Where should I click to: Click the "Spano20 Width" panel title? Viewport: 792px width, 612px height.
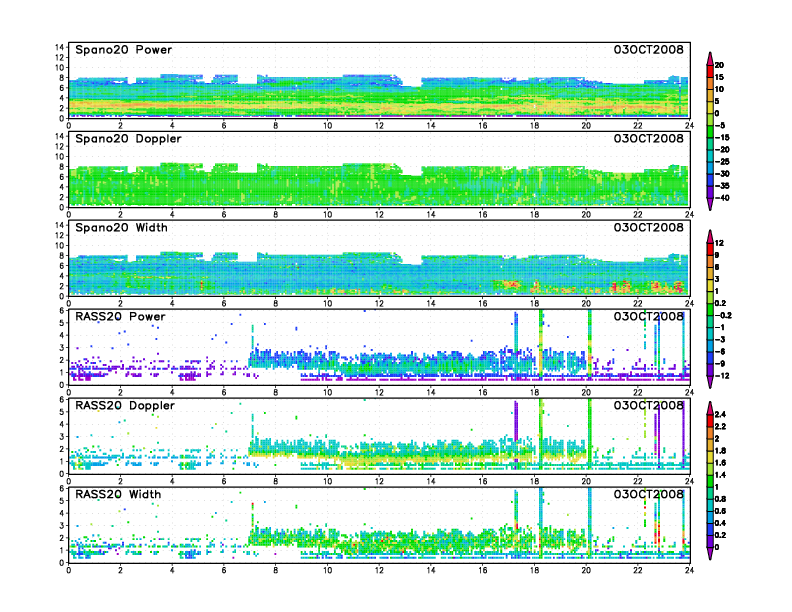click(x=116, y=228)
